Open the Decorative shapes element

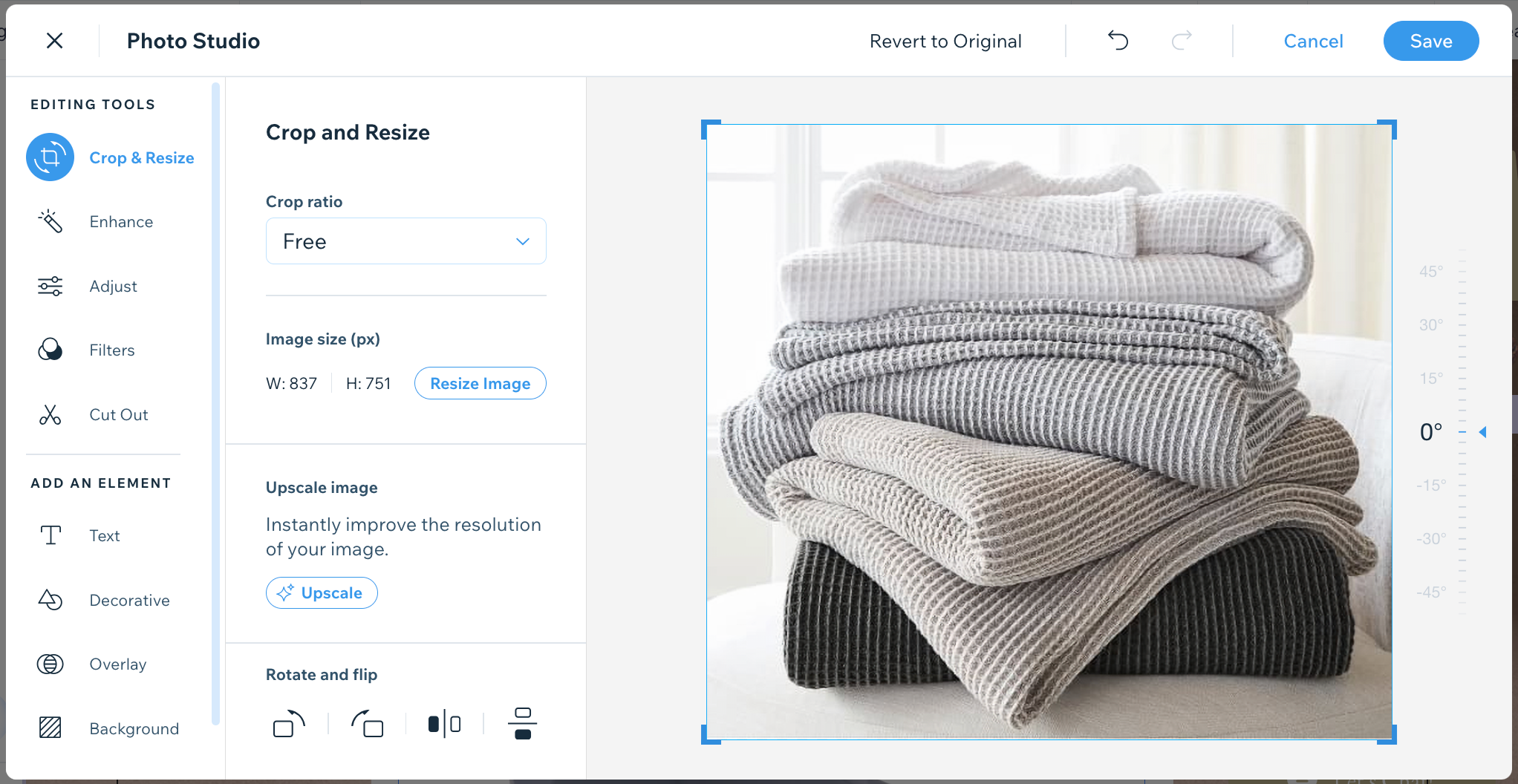[x=50, y=600]
